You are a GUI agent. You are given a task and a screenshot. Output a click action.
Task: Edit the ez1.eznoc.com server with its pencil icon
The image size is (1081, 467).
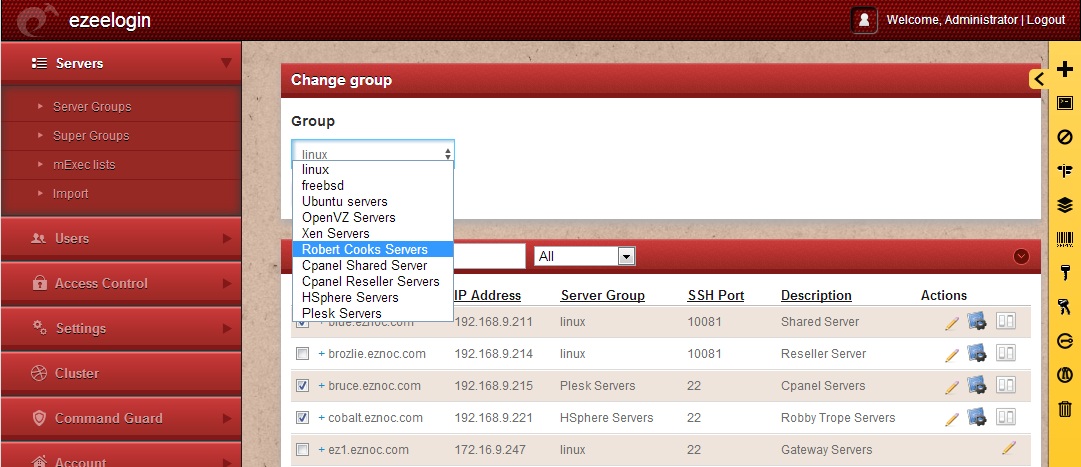pyautogui.click(x=1009, y=448)
